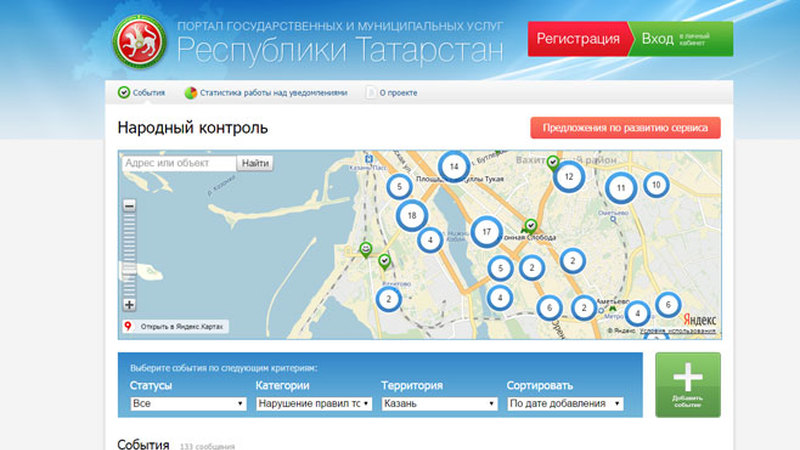Open the Сортировать dropdown
This screenshot has width=800, height=450.
coord(564,404)
